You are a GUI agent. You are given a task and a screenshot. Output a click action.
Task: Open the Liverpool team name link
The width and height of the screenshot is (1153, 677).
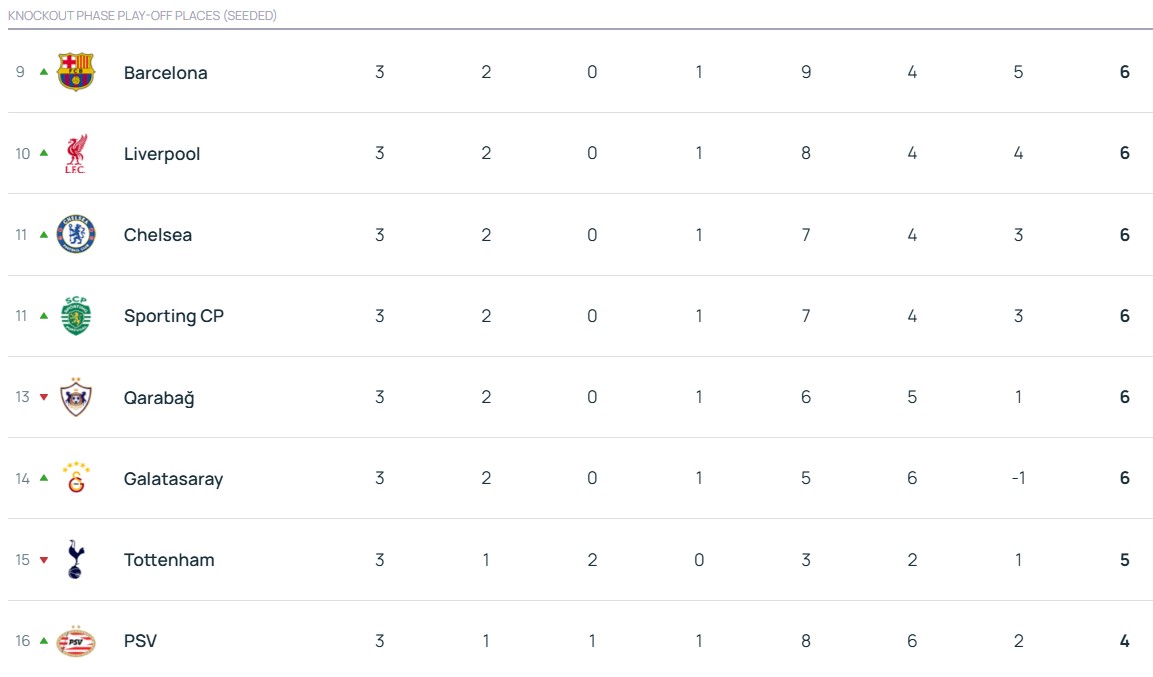point(162,154)
